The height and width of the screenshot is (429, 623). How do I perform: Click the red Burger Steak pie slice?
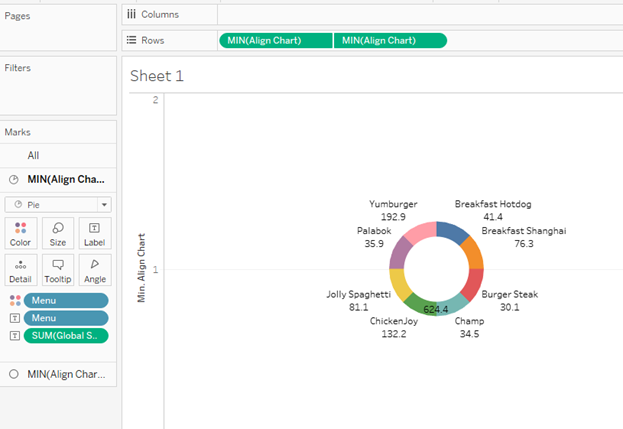473,284
